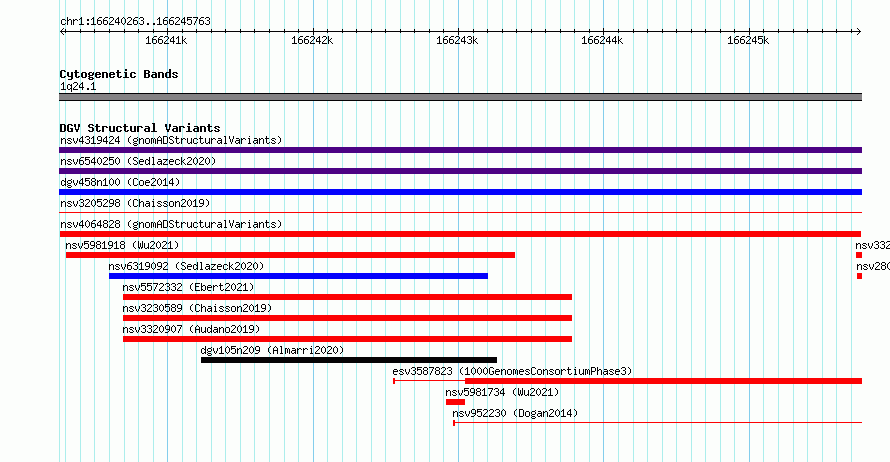Select the dgv105n209 black variant bar

(x=349, y=360)
